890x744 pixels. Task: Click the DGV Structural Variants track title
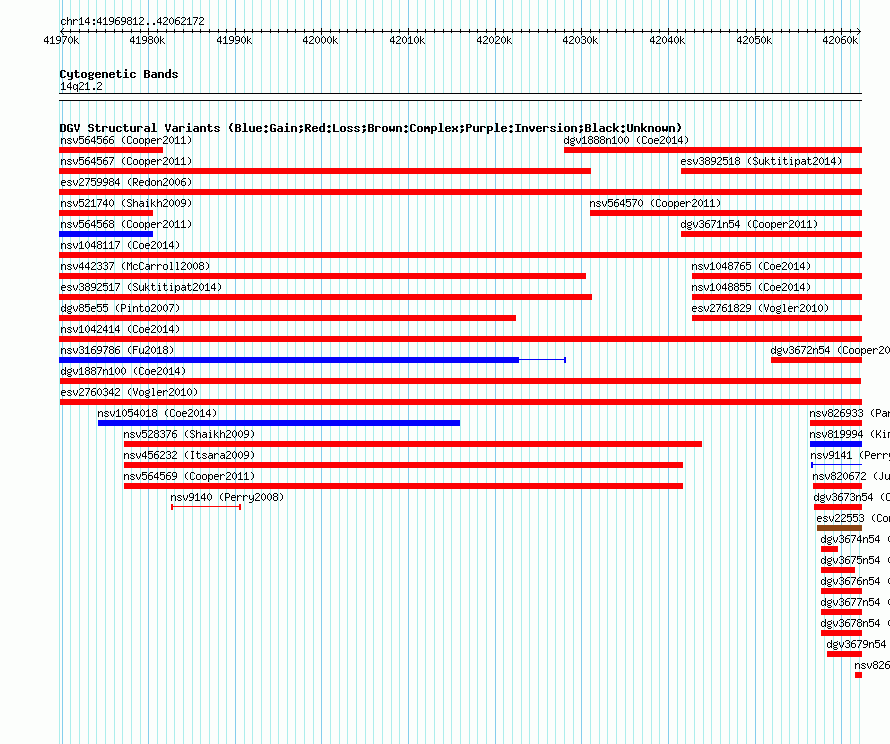tap(371, 128)
